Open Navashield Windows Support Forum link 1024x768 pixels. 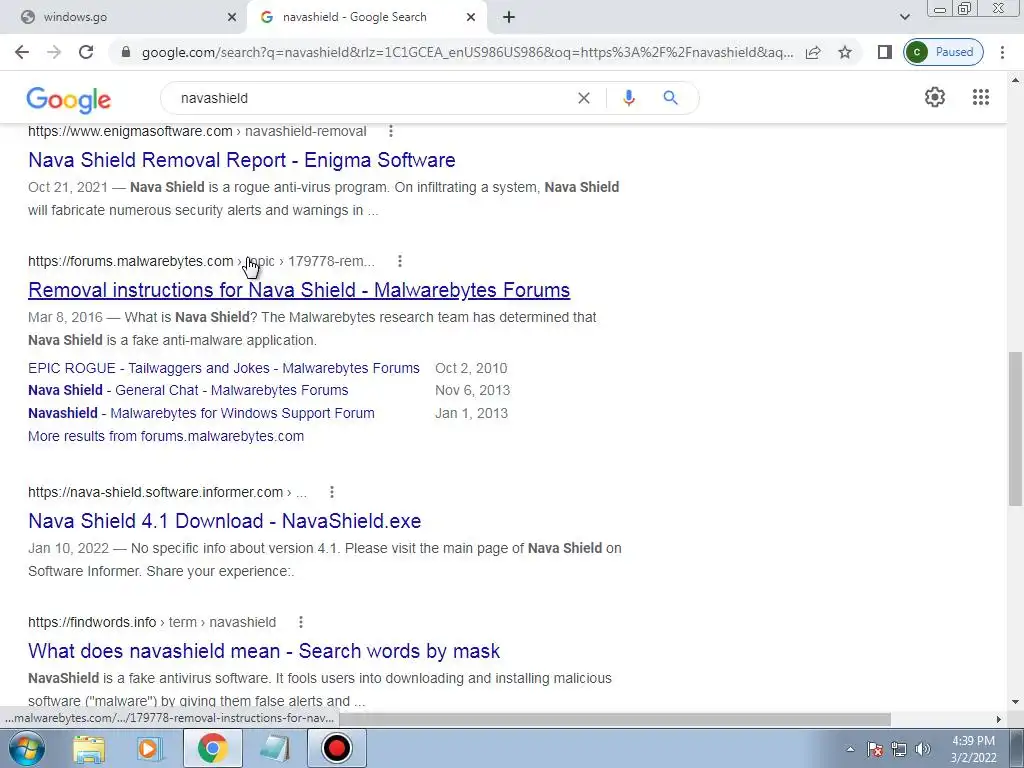coord(201,413)
